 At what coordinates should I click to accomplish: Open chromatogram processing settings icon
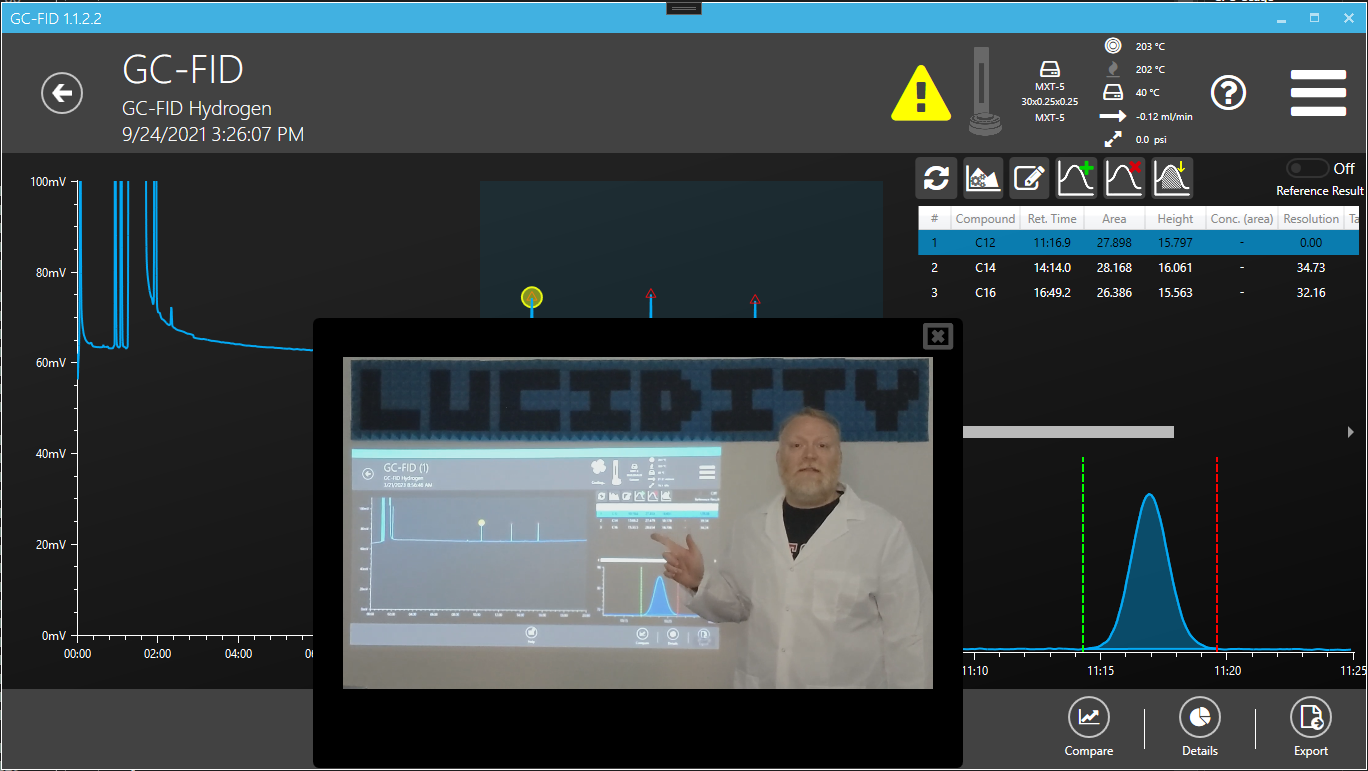click(x=982, y=179)
